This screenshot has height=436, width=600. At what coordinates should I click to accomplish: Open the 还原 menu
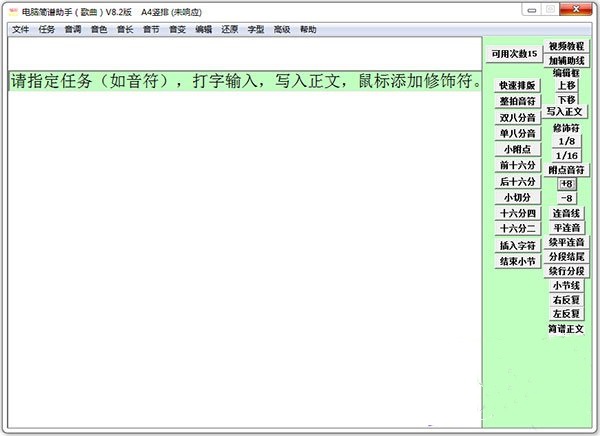coord(230,29)
